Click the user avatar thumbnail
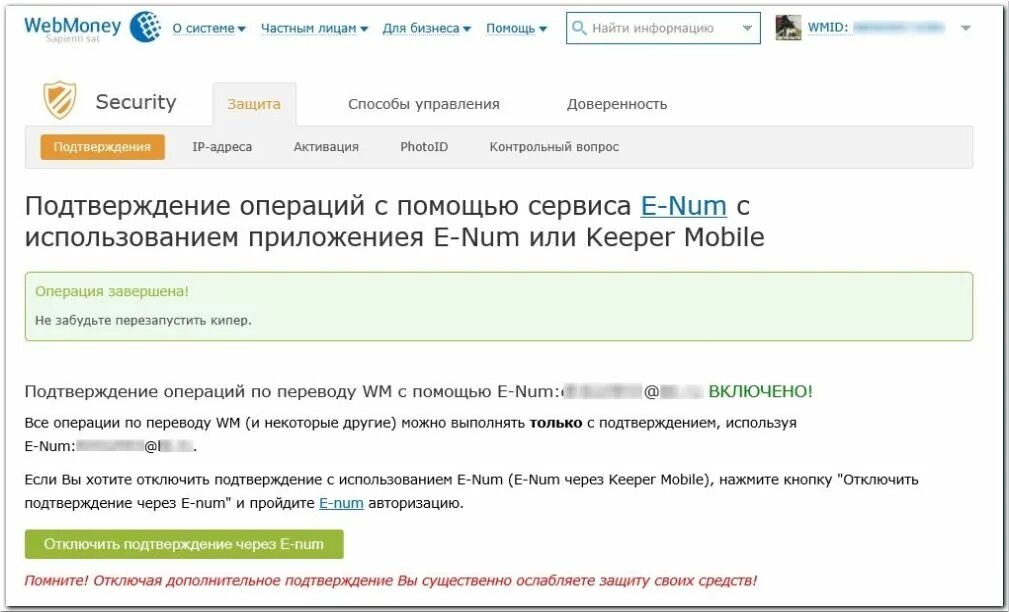Screen dimensions: 1009x612 point(788,28)
